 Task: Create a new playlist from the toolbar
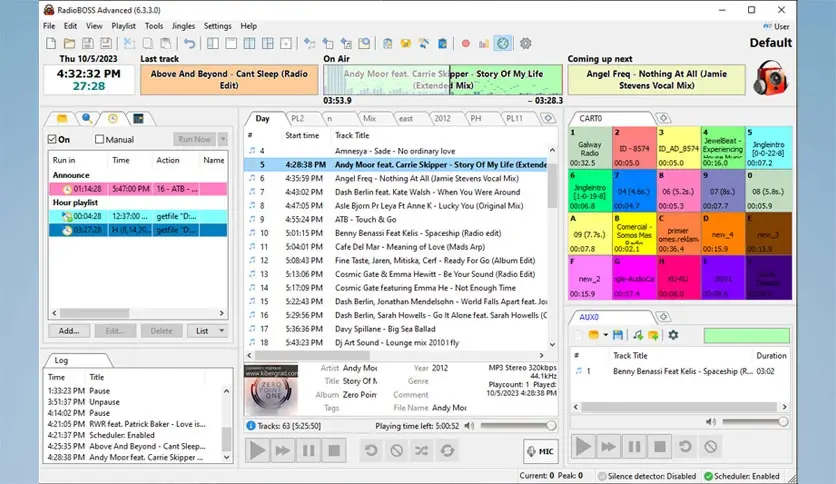click(x=51, y=44)
